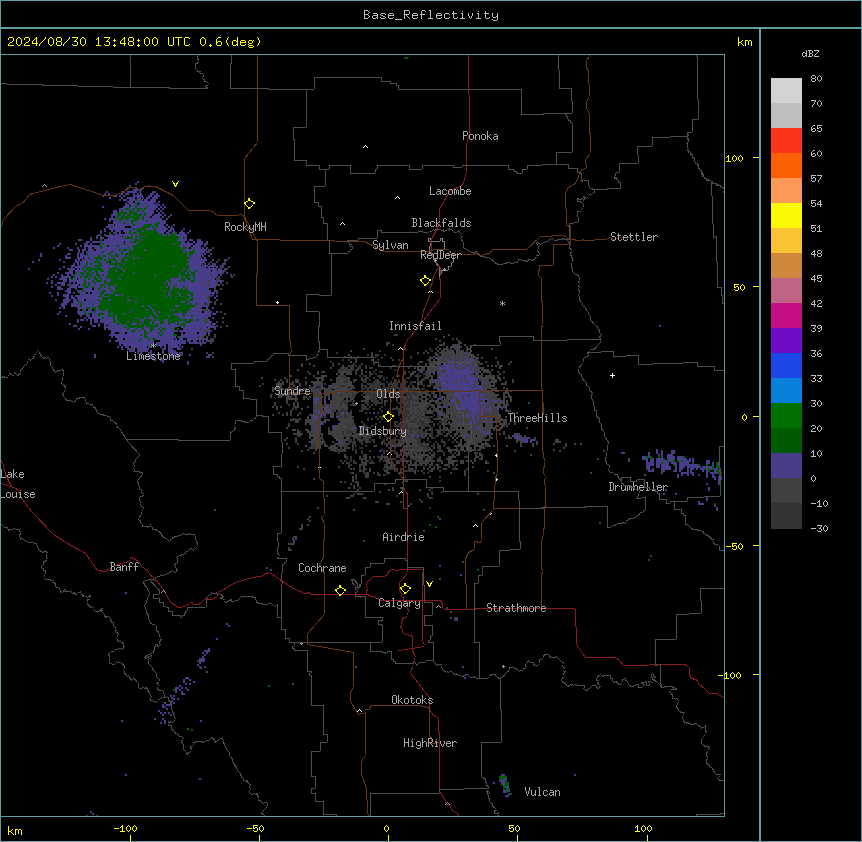The height and width of the screenshot is (842, 862).
Task: Click the Vulcan town label
Action: point(542,792)
